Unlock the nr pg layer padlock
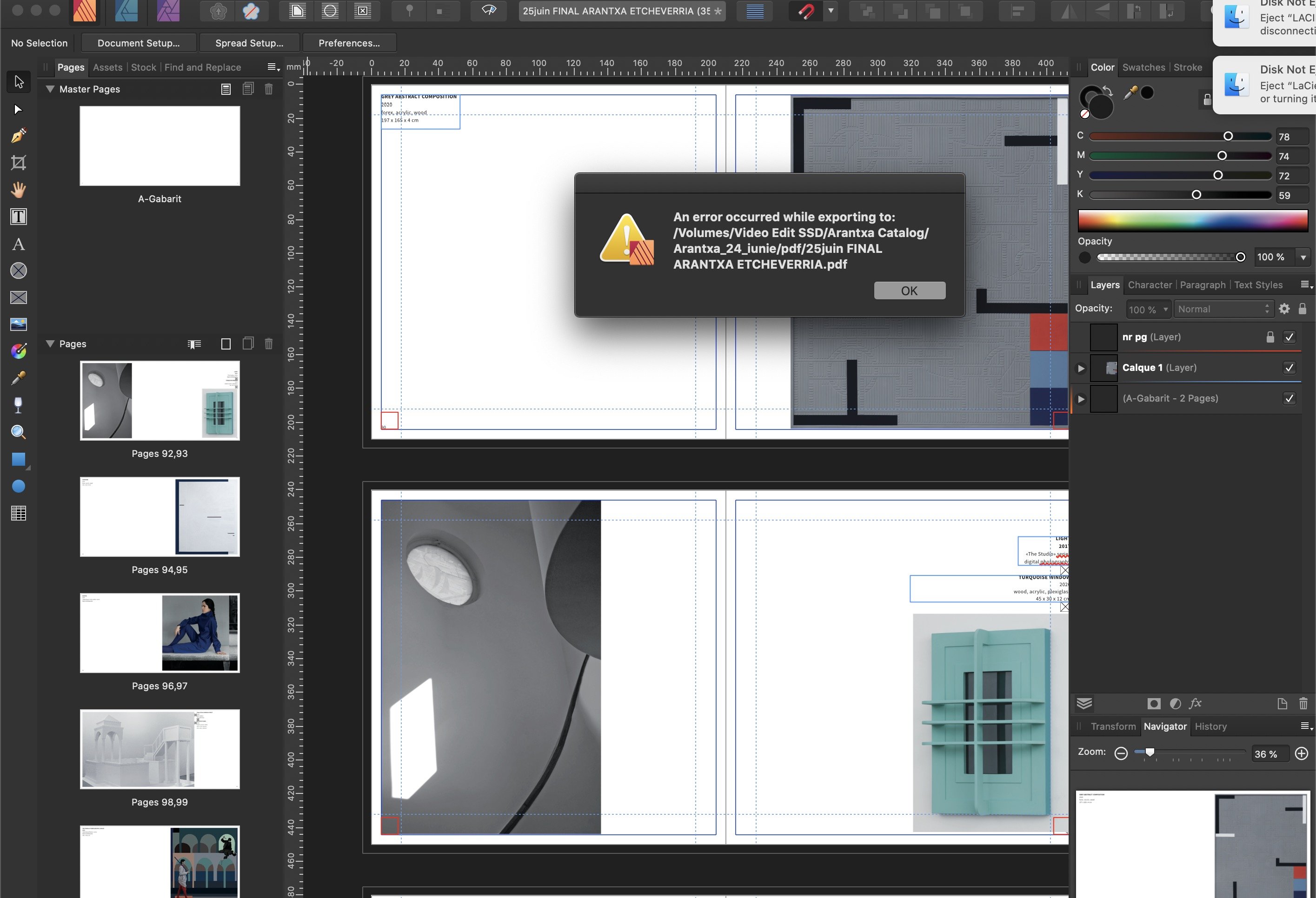This screenshot has height=898, width=1316. 1270,337
